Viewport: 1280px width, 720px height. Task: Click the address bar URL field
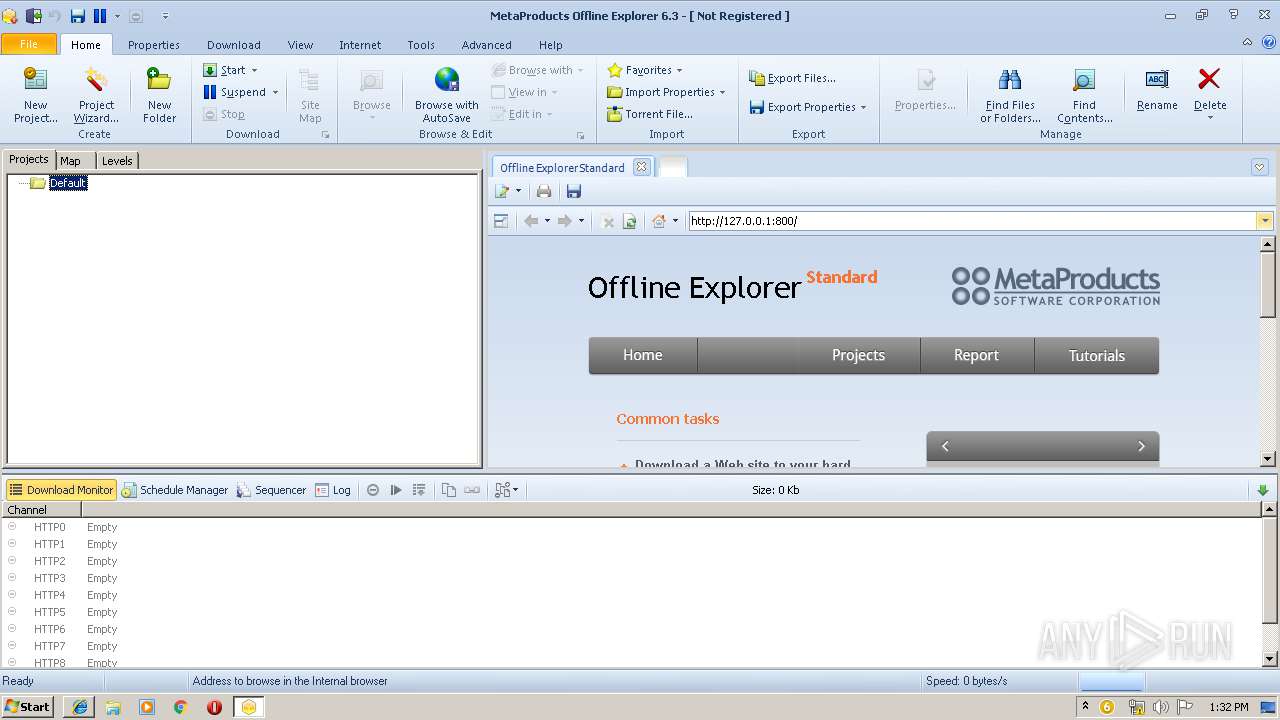tap(972, 221)
